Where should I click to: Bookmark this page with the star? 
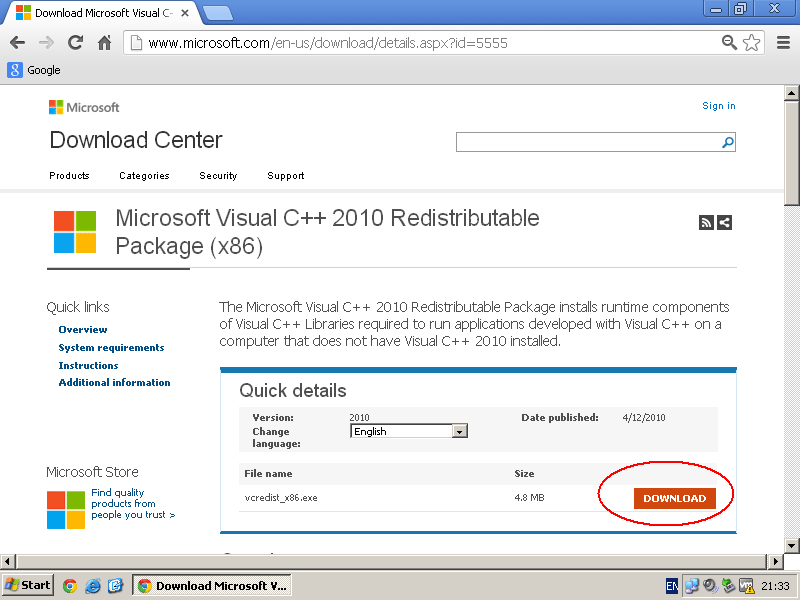752,43
